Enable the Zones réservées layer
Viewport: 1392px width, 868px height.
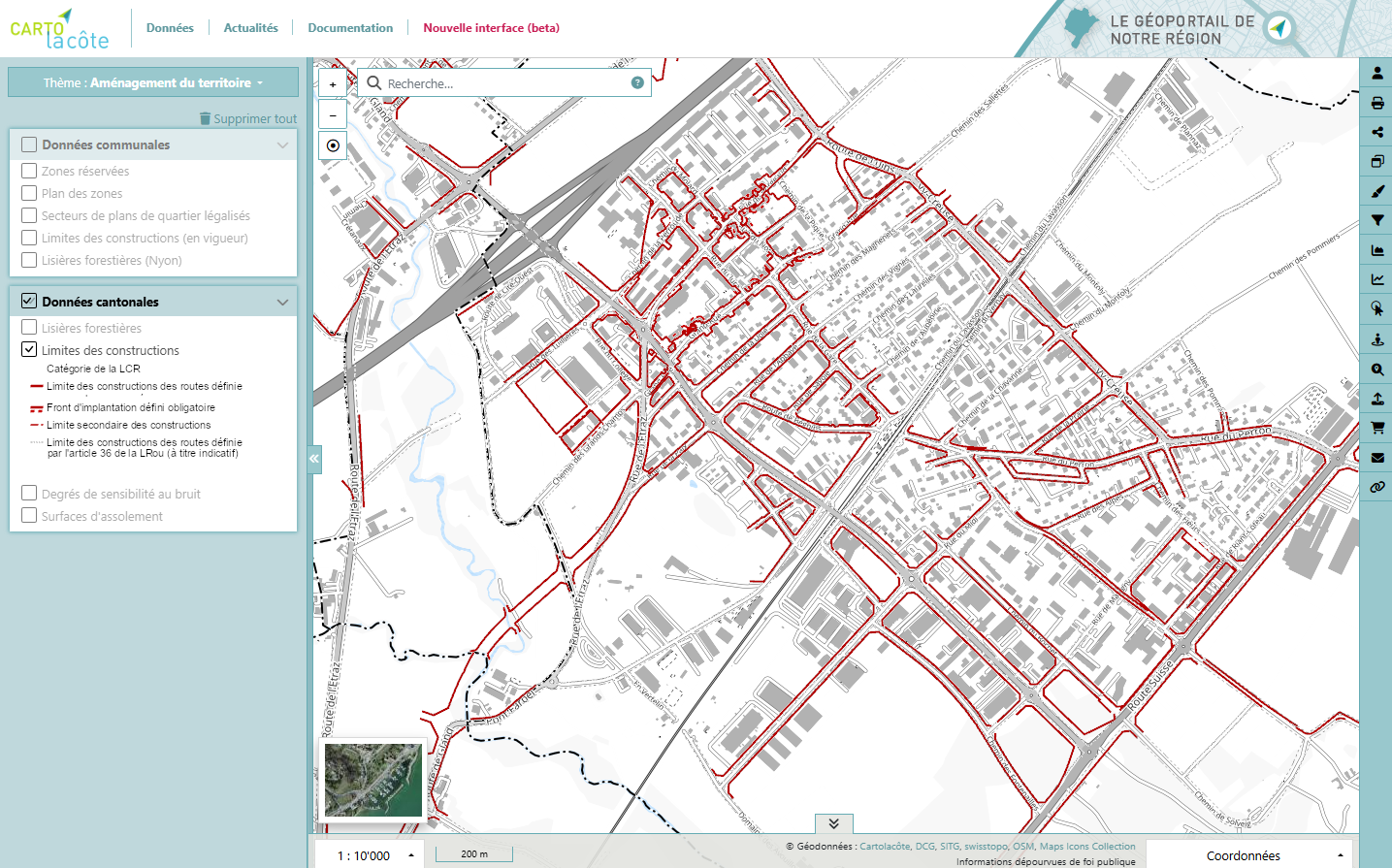tap(29, 171)
